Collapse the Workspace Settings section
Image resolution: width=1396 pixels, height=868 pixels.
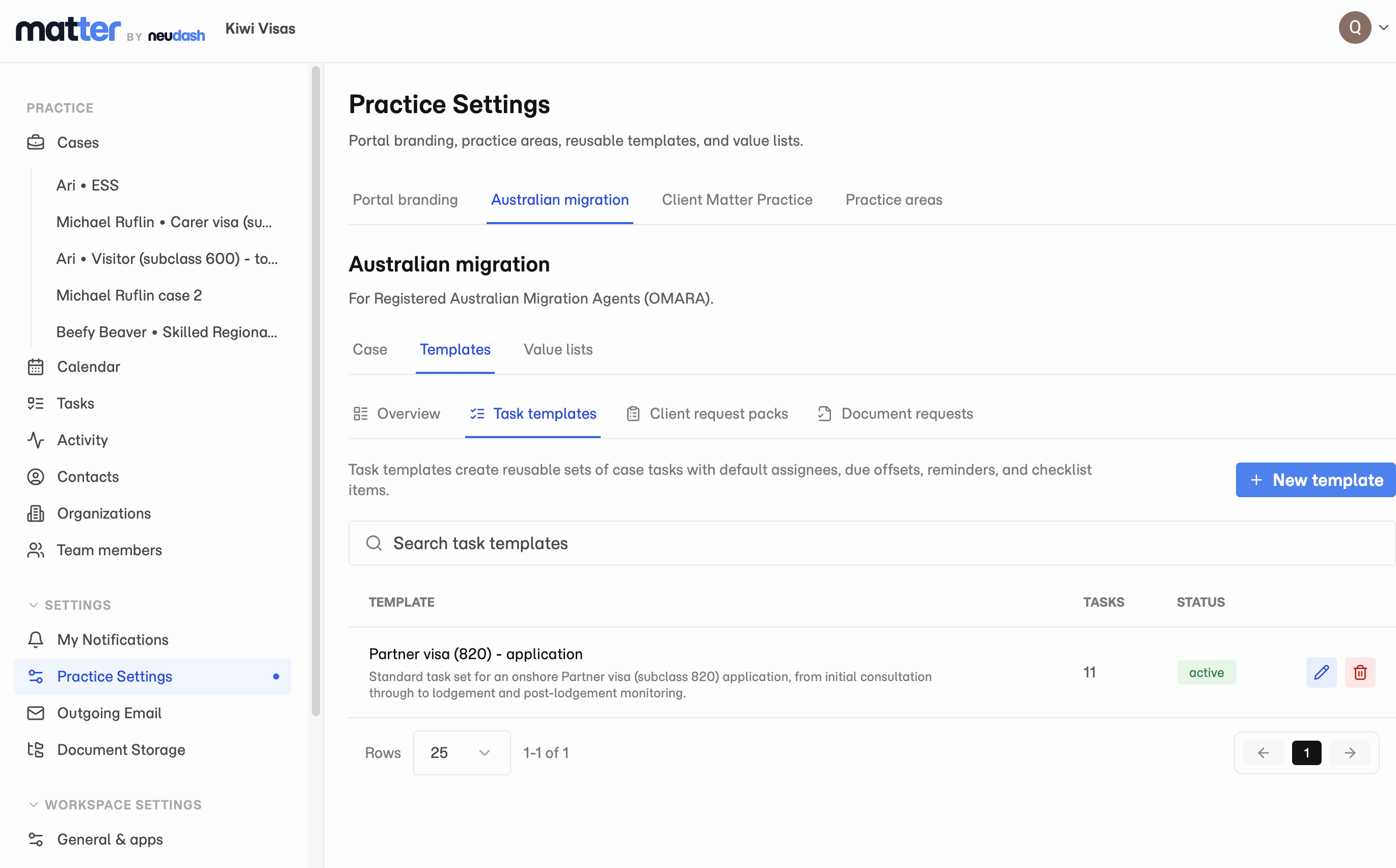pos(115,805)
